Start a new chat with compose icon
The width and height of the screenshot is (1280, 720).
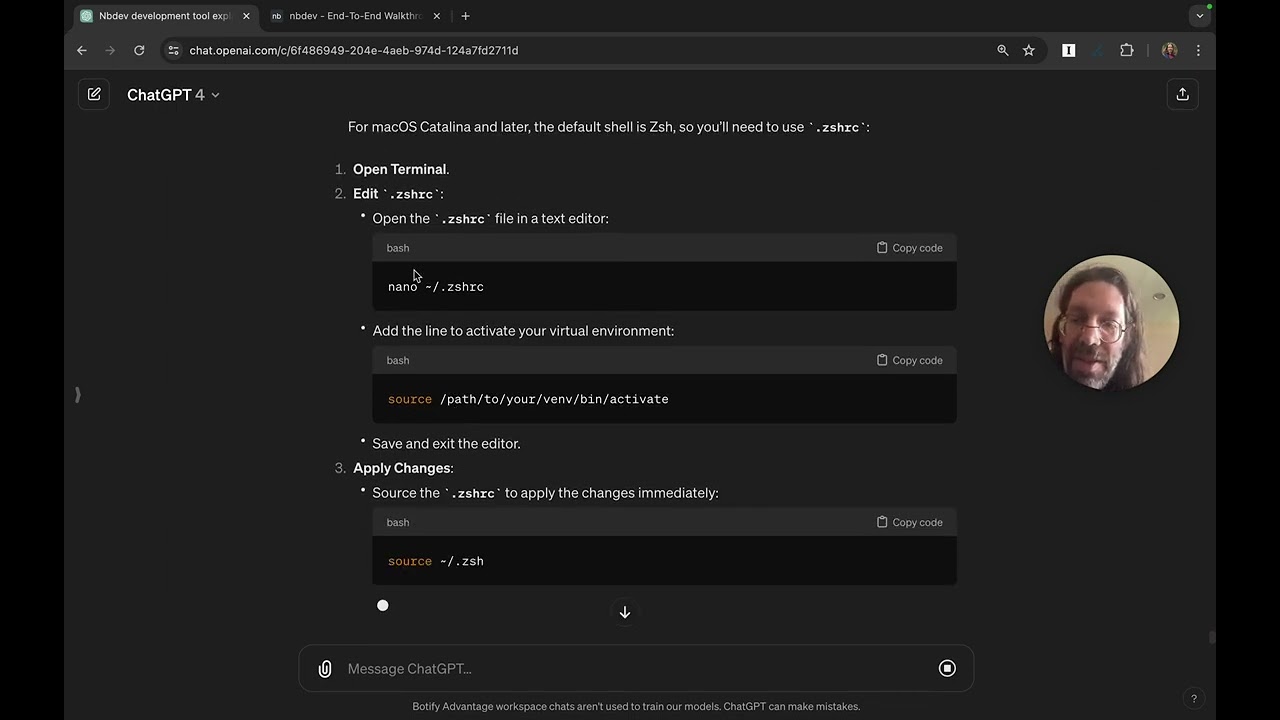pos(94,94)
